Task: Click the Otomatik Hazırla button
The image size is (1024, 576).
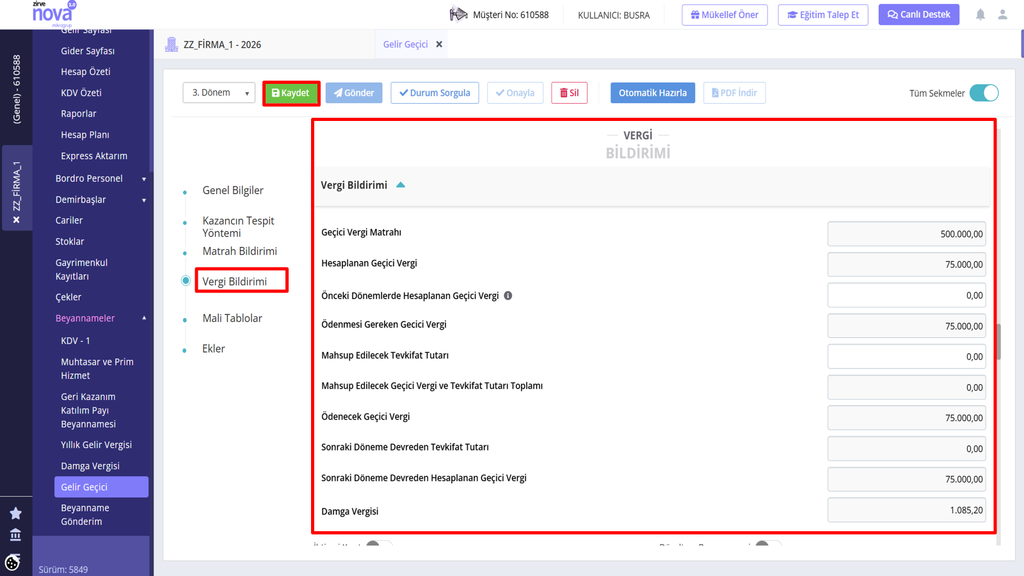Action: [x=652, y=93]
